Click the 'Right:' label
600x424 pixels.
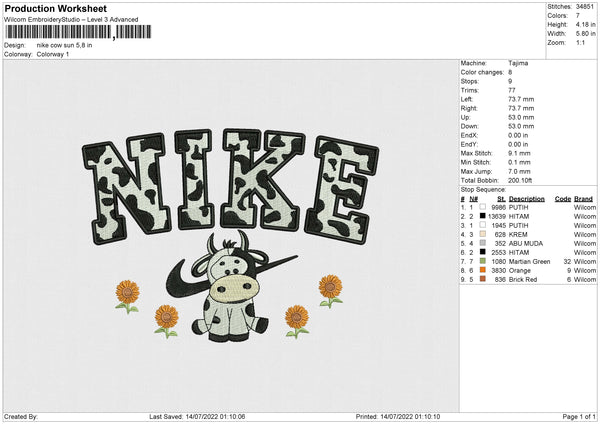coord(469,108)
